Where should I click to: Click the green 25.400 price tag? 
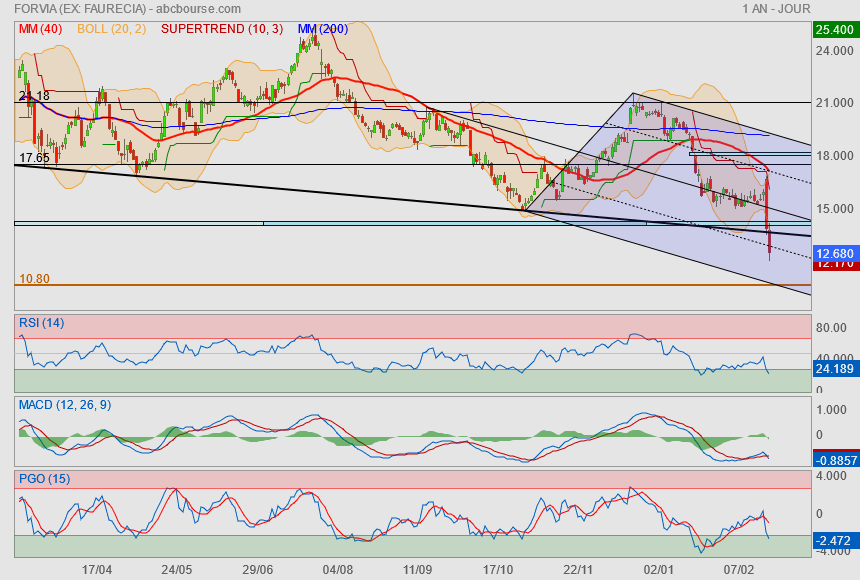pos(834,30)
